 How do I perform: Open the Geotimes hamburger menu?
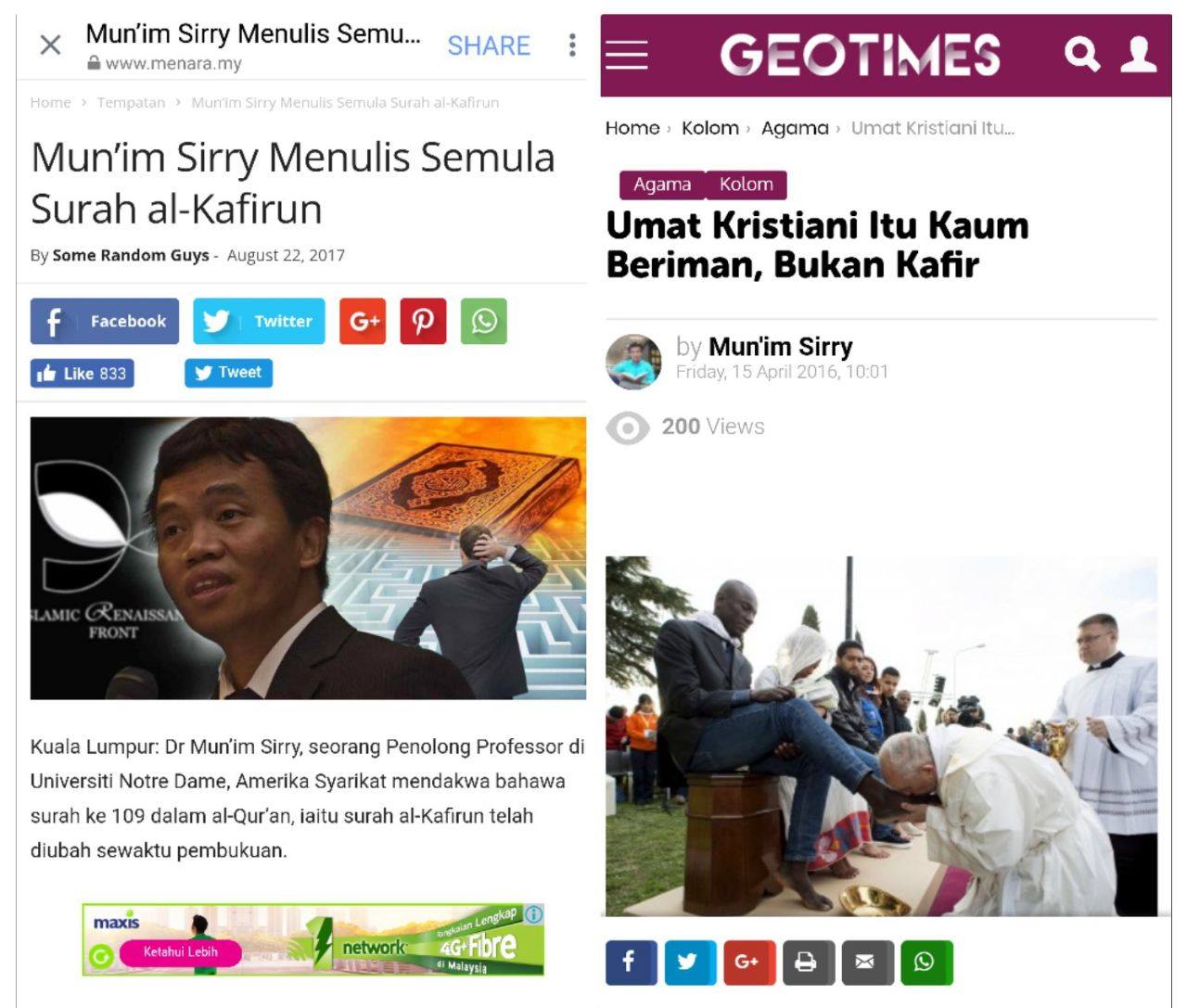coord(627,54)
